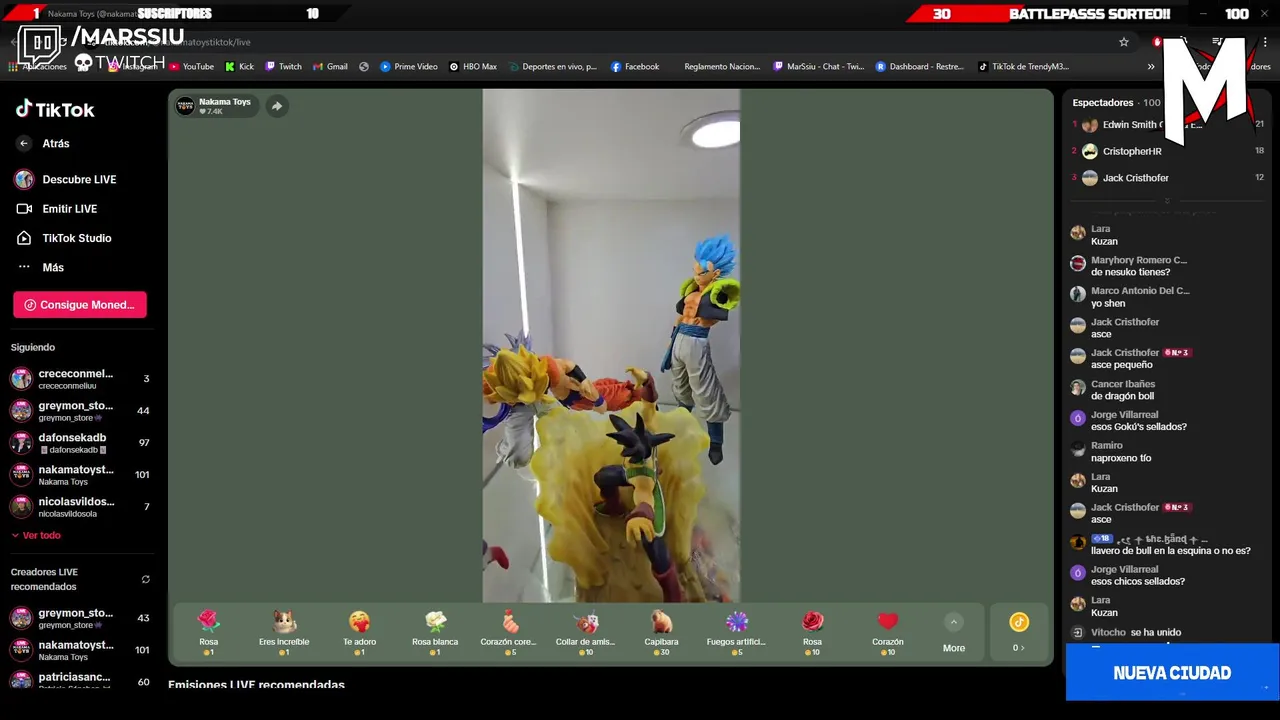The width and height of the screenshot is (1280, 720).
Task: Open dafonsekadb channel in Siguiendo list
Action: coord(80,443)
